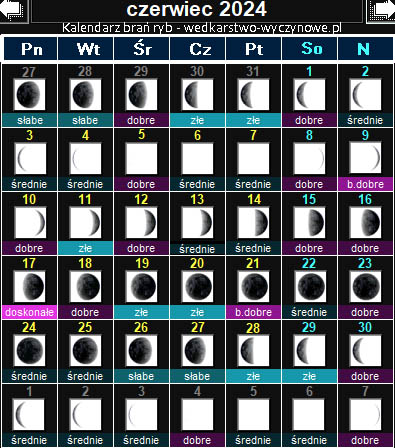Image resolution: width=395 pixels, height=448 pixels.
Task: Click the first quarter moon icon for June 14
Action: (x=253, y=223)
